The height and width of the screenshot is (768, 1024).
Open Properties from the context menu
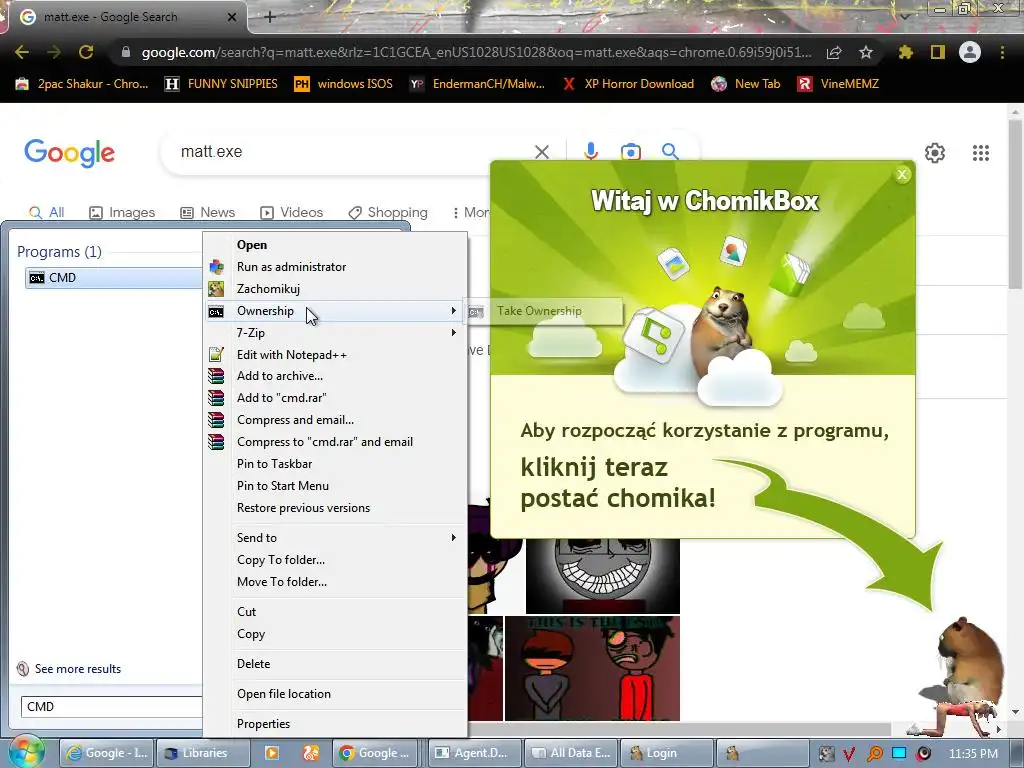click(335, 724)
